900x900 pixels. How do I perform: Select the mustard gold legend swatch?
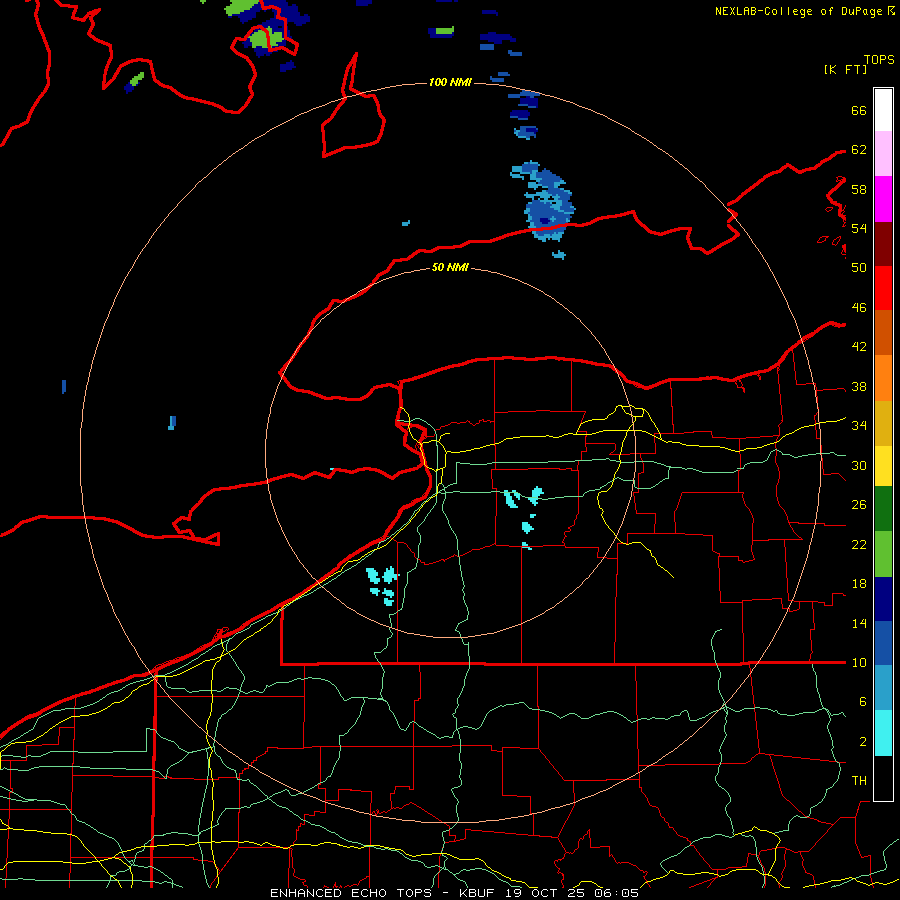coord(883,423)
